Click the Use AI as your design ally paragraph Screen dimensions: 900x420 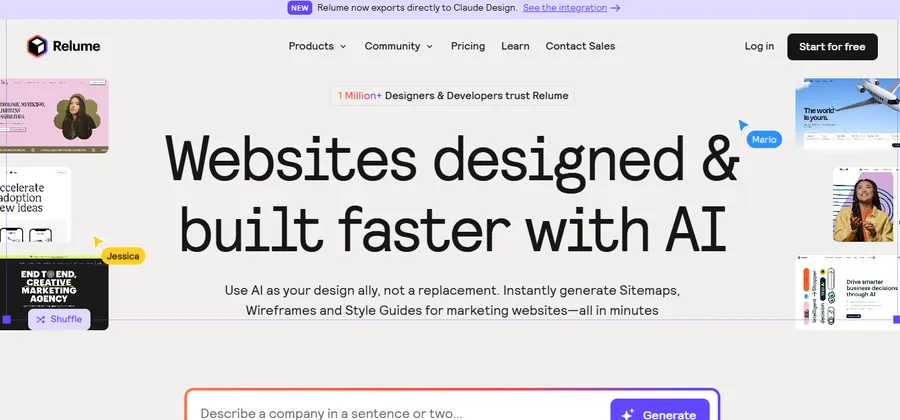coord(452,301)
